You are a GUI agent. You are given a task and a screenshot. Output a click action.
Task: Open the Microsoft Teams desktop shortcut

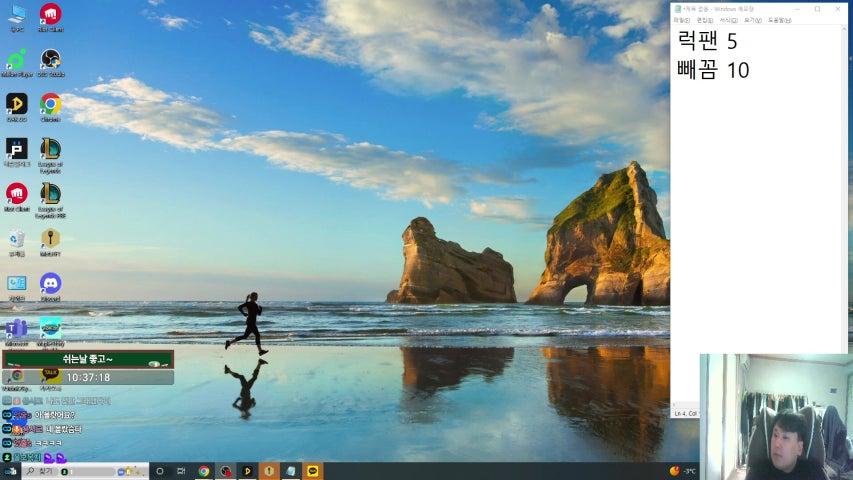coord(16,328)
